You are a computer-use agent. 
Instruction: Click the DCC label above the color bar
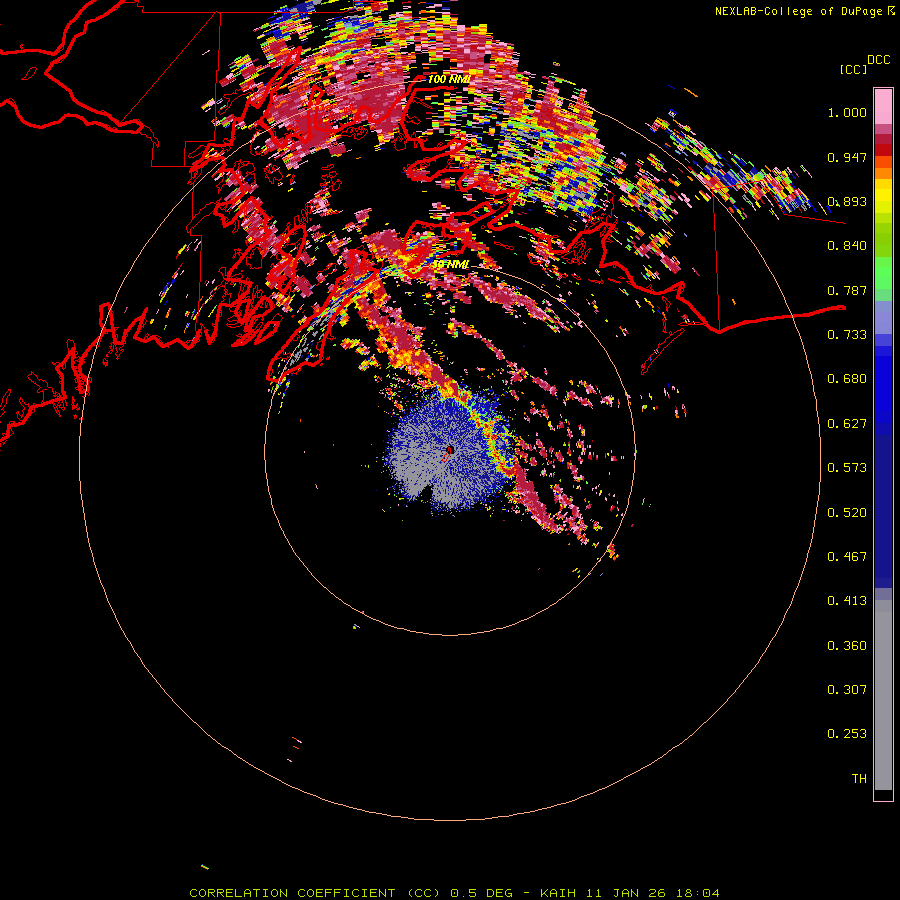[879, 60]
